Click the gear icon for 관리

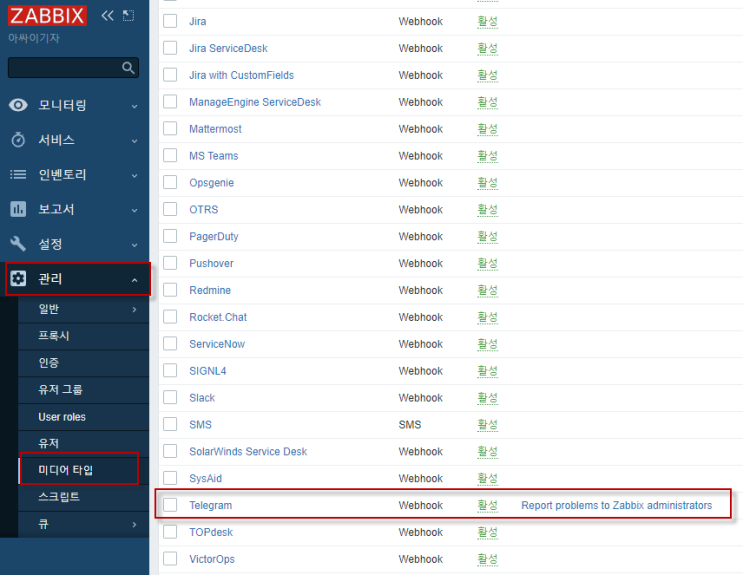(x=18, y=279)
